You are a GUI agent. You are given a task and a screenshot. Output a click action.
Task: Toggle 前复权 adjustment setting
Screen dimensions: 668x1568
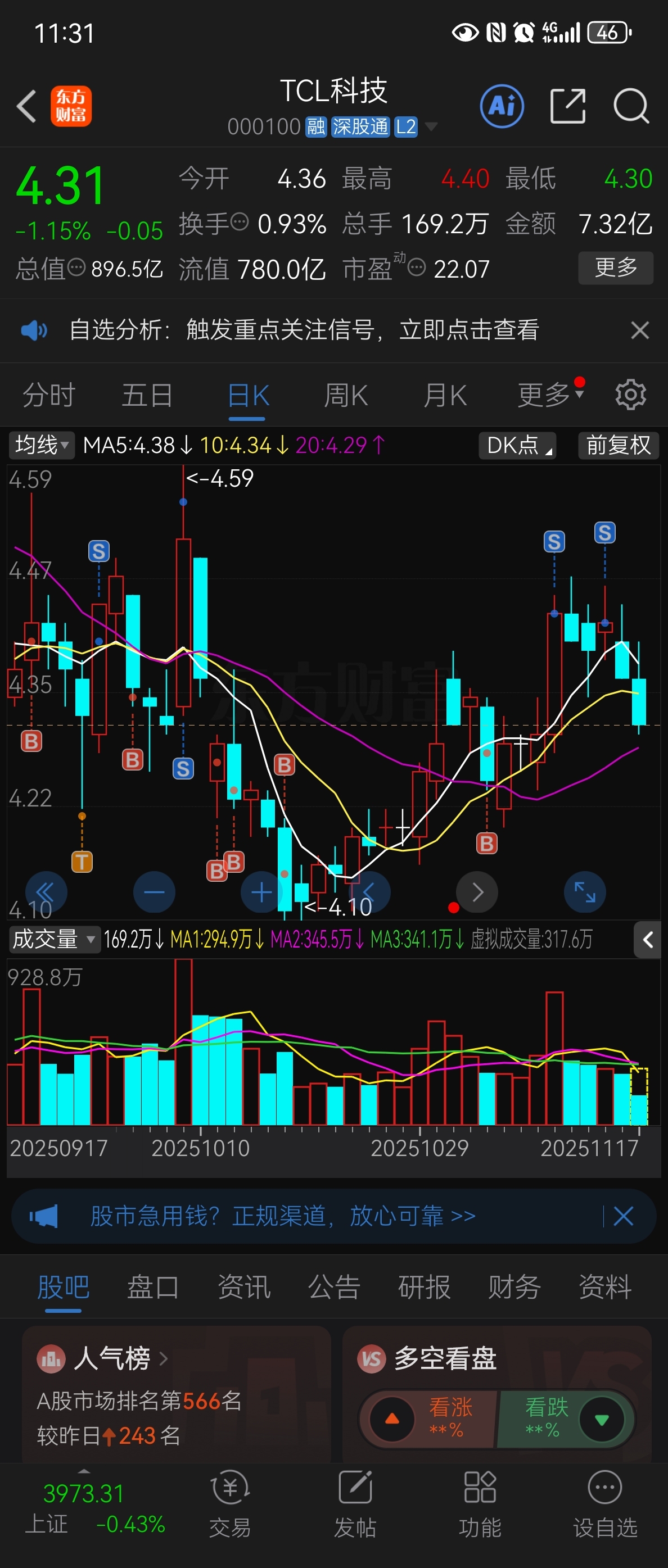(619, 445)
